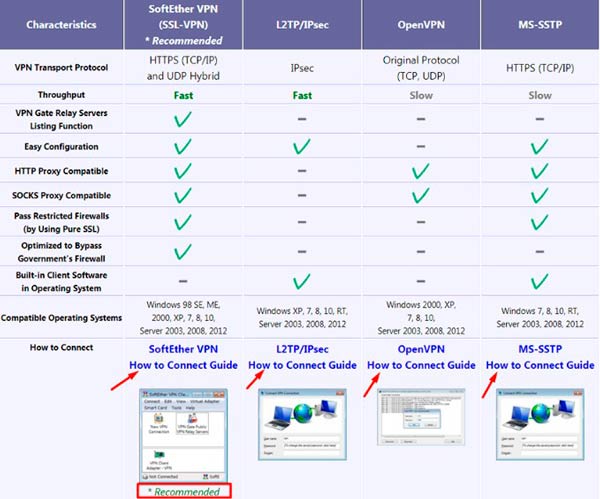Click L2TP/IPsec checkmark in Built-in Client Software row
The image size is (600, 499).
click(302, 281)
